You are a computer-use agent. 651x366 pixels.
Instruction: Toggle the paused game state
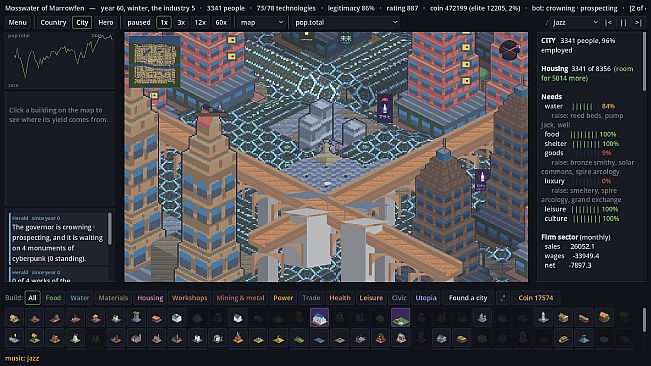(x=139, y=22)
